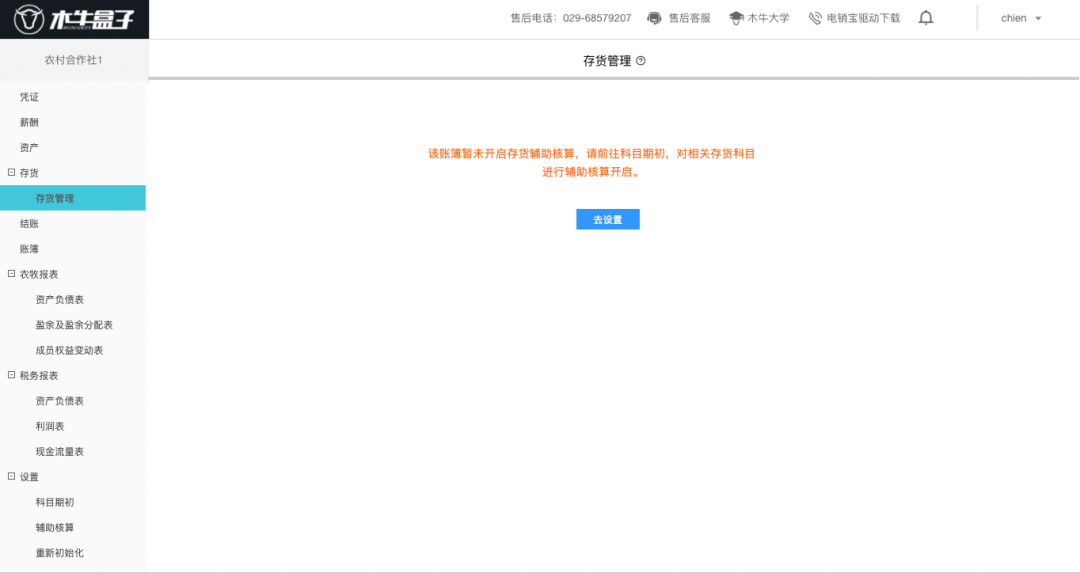The image size is (1080, 573).
Task: Click the chien username
Action: pyautogui.click(x=1013, y=19)
